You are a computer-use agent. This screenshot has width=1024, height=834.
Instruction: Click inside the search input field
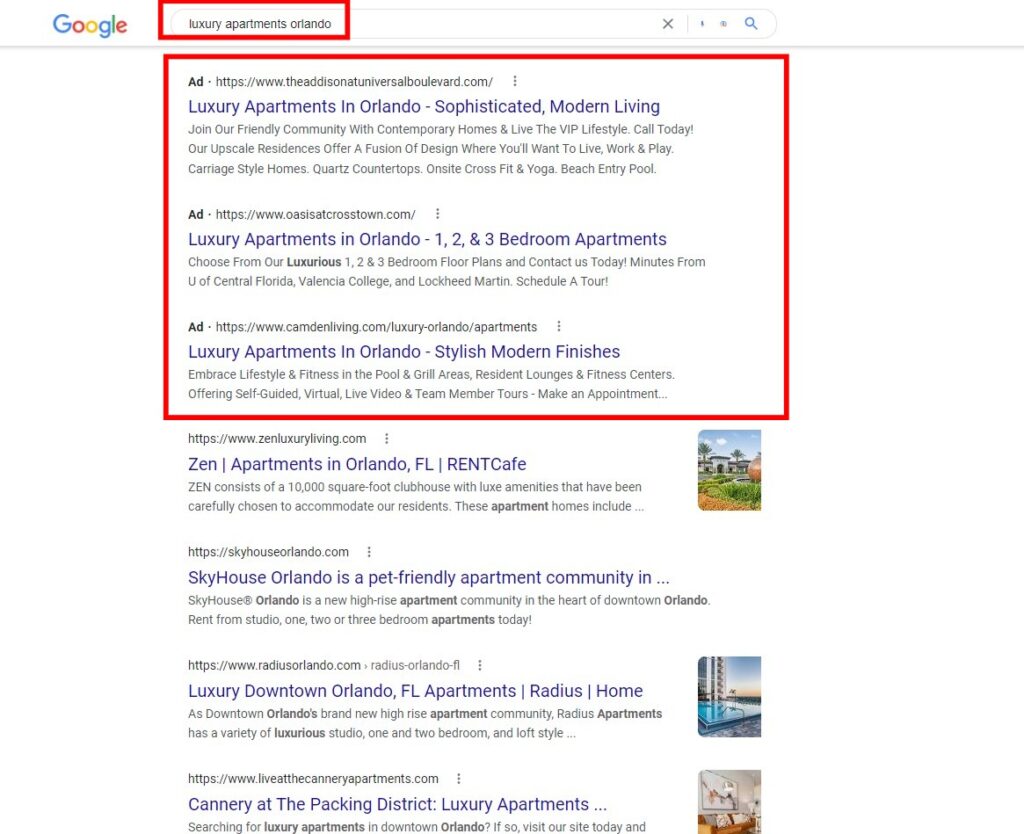(400, 23)
